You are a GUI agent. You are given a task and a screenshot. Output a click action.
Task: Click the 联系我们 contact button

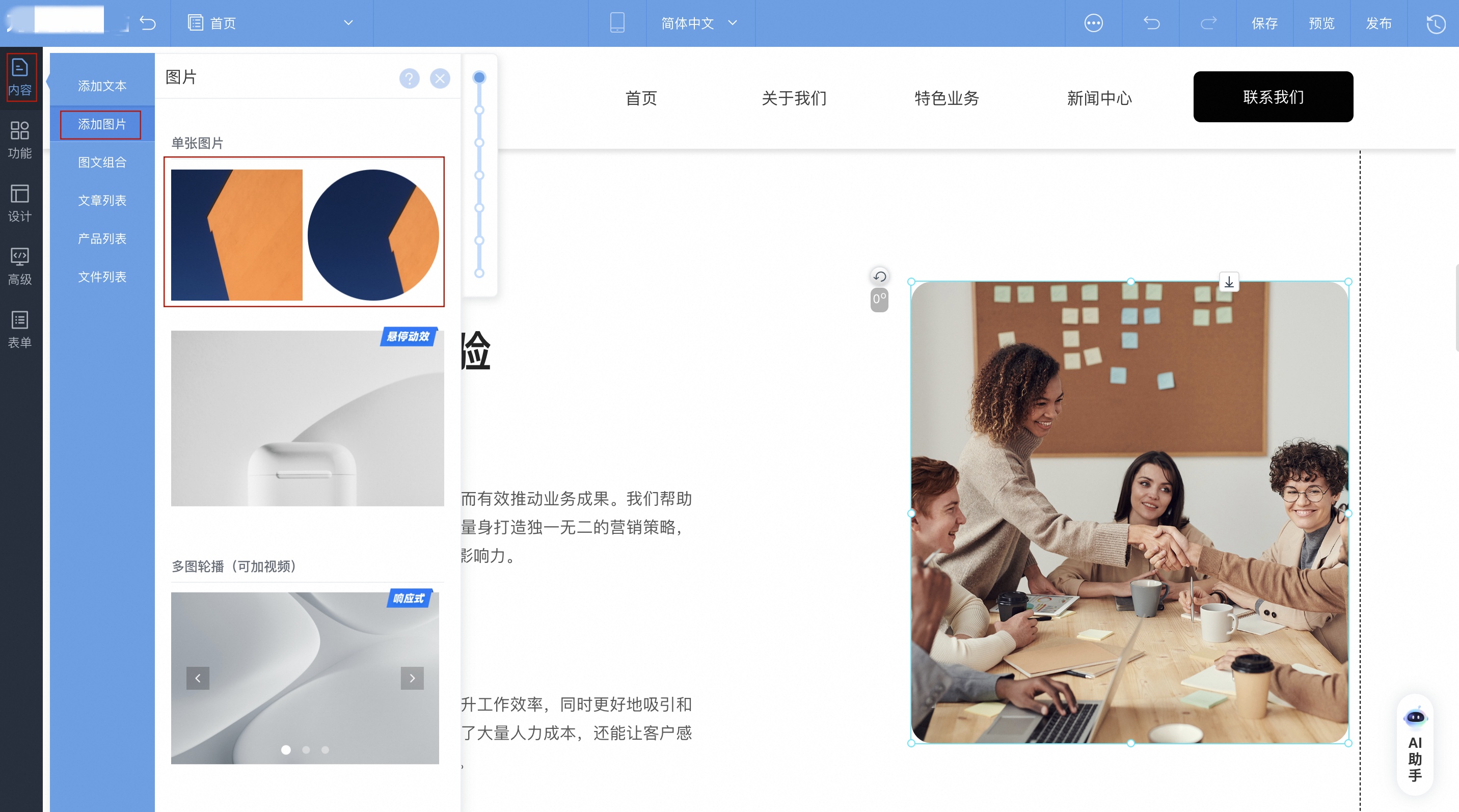tap(1273, 97)
